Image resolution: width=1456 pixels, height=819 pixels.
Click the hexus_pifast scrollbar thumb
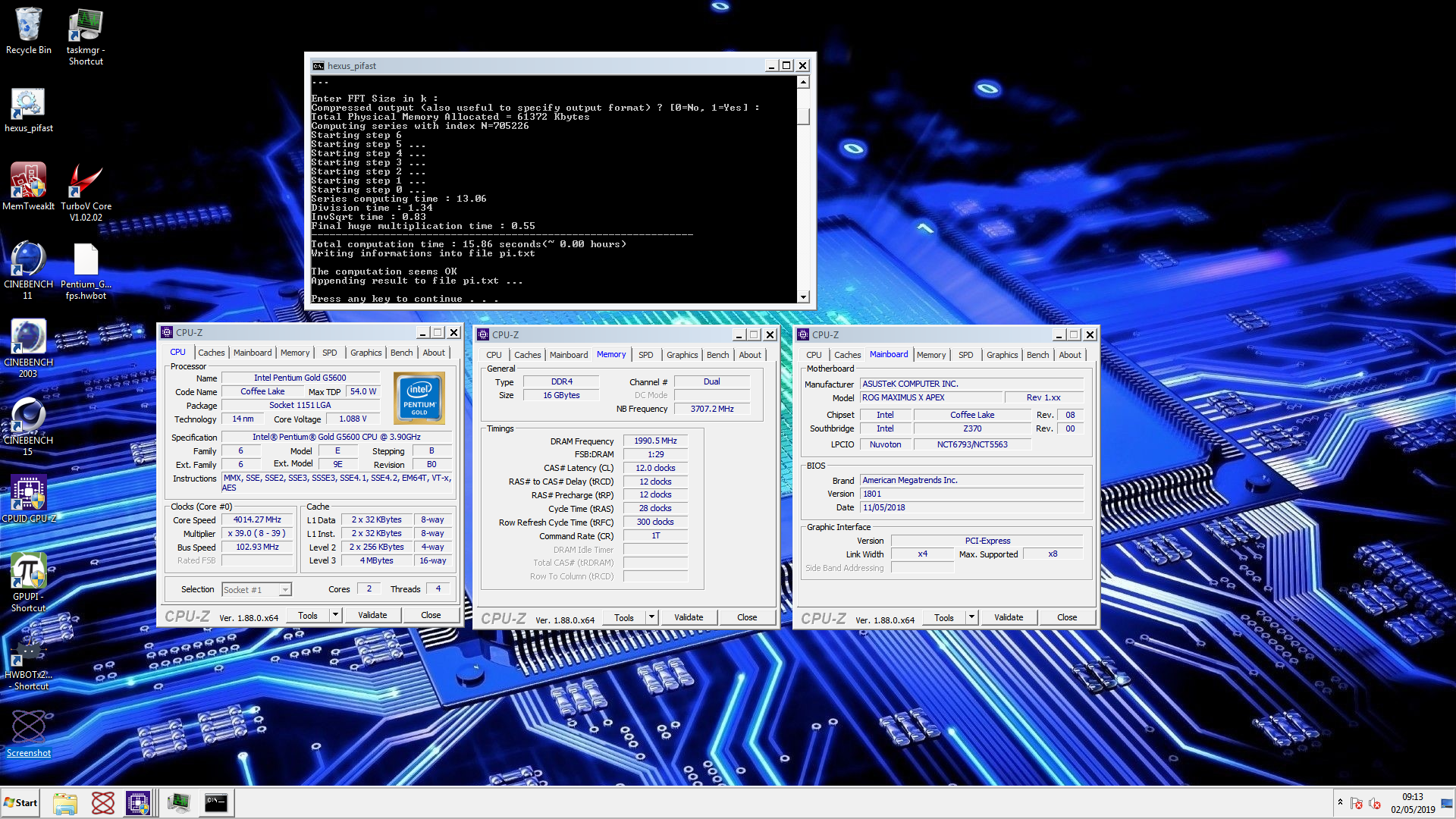click(x=804, y=116)
